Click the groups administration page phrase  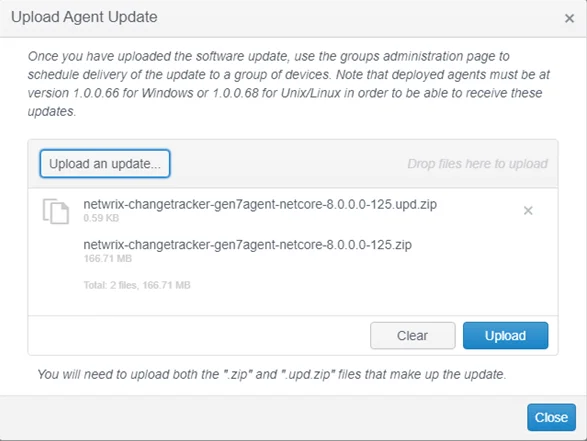pos(418,56)
